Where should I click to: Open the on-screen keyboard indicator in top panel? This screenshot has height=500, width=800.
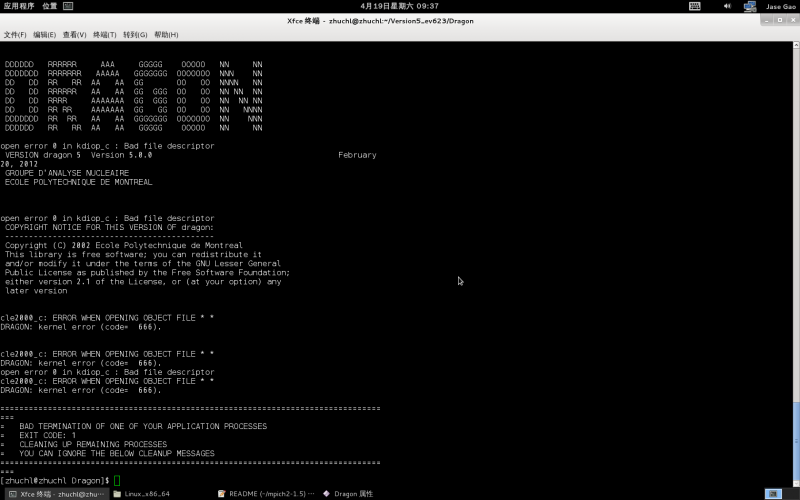(x=695, y=6)
